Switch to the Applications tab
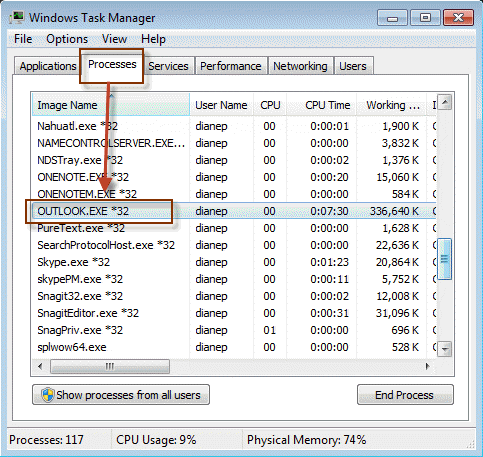Image resolution: width=483 pixels, height=457 pixels. 48,66
